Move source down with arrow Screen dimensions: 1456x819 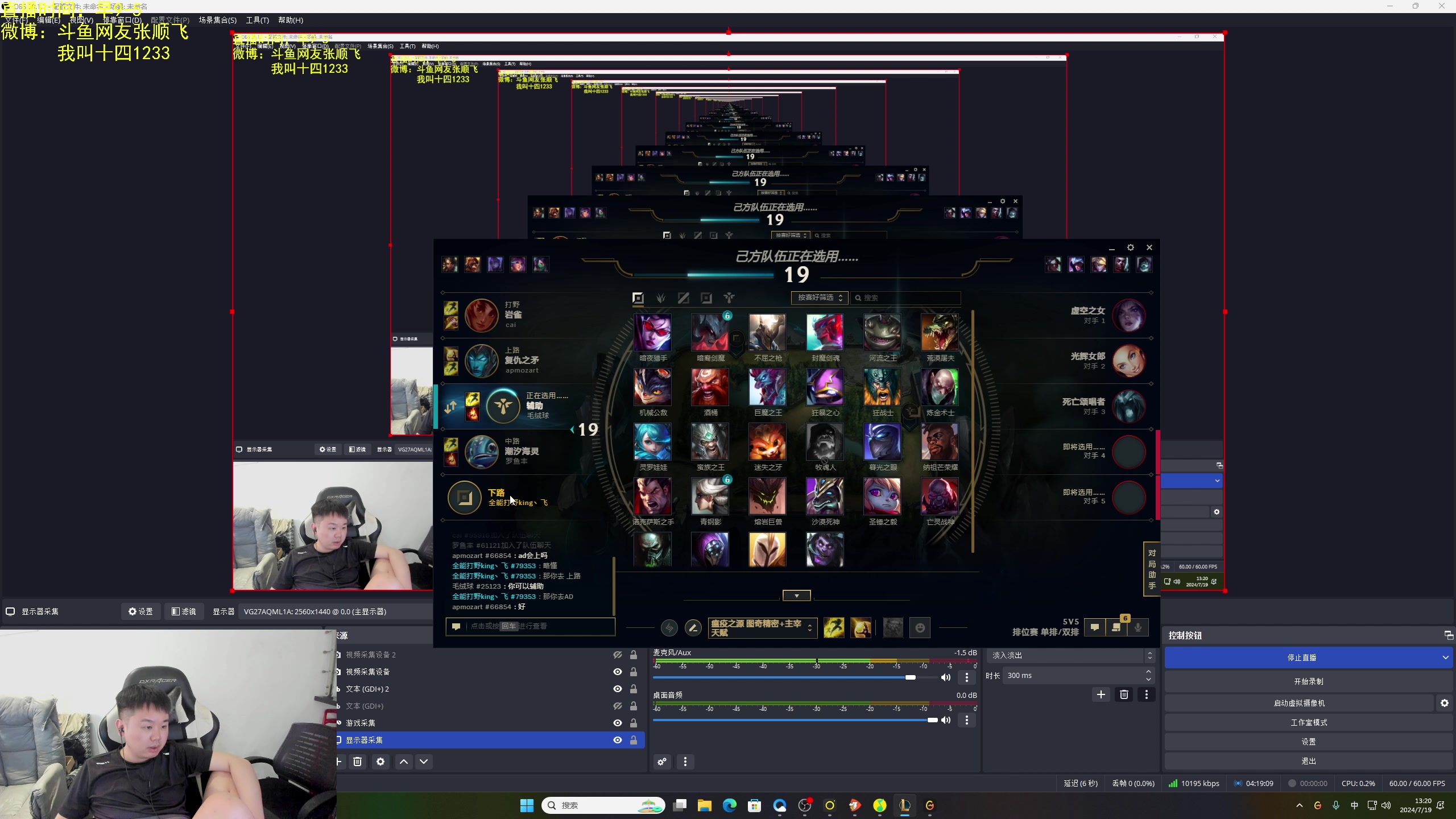click(424, 762)
